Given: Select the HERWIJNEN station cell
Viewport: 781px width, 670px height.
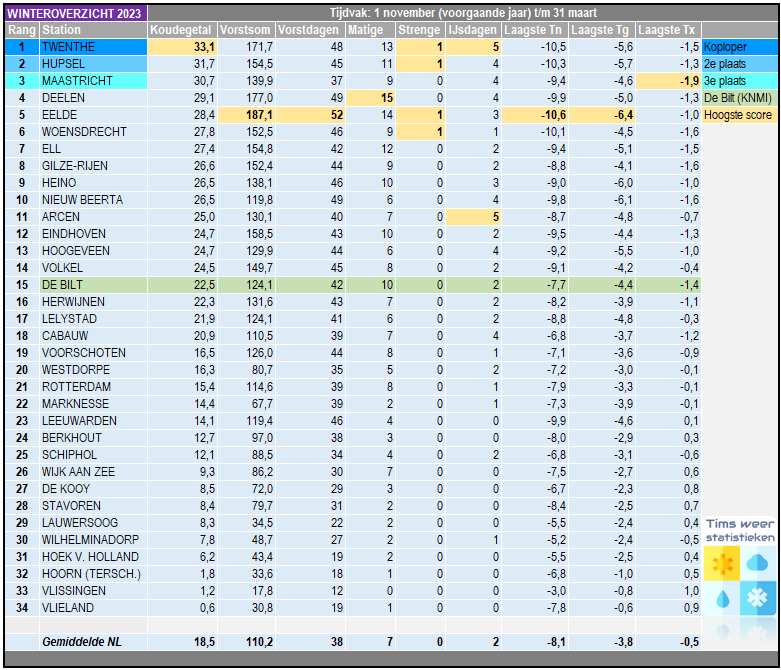Looking at the screenshot, I should pyautogui.click(x=94, y=302).
